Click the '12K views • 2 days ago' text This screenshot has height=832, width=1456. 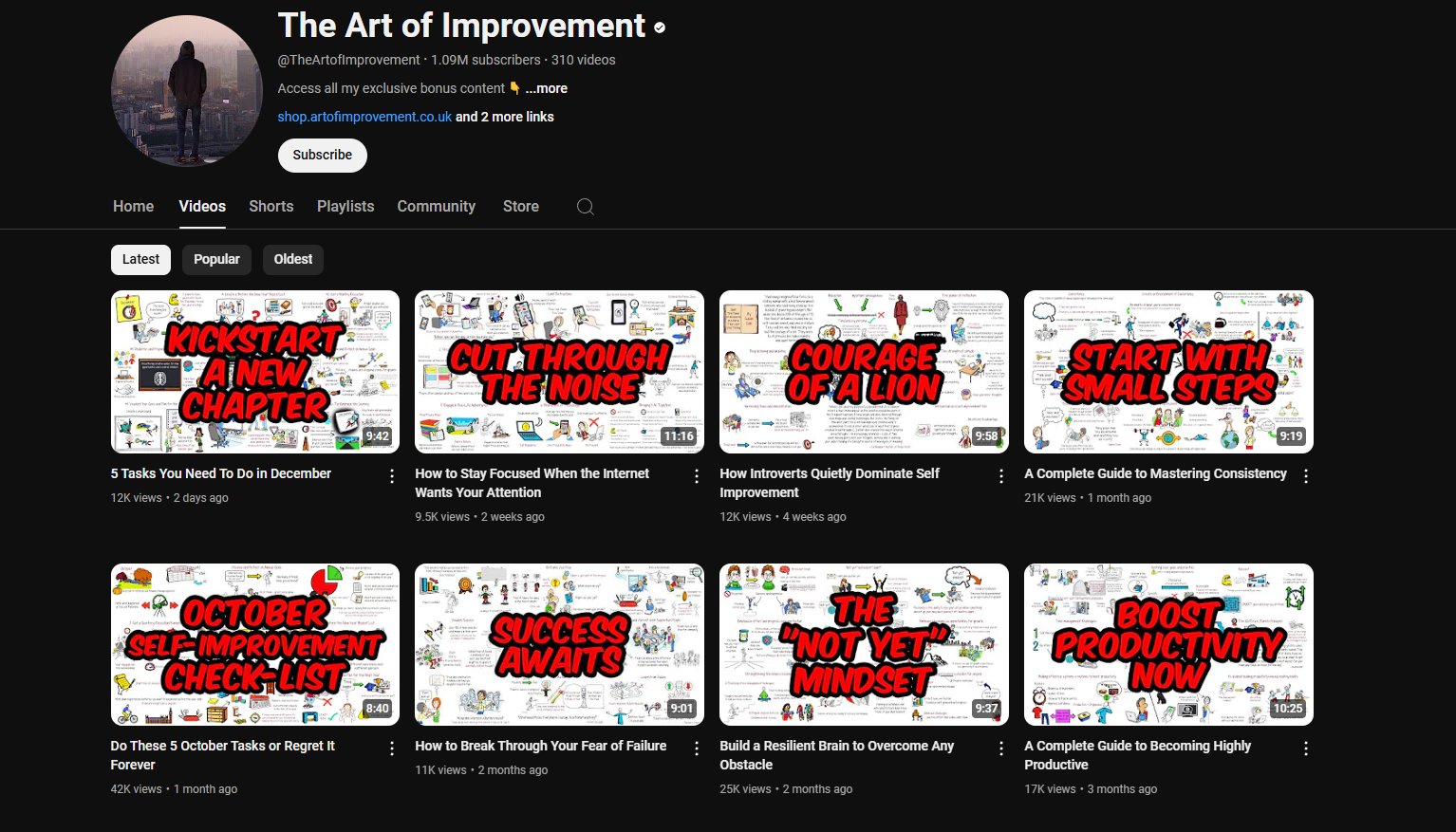coord(170,498)
